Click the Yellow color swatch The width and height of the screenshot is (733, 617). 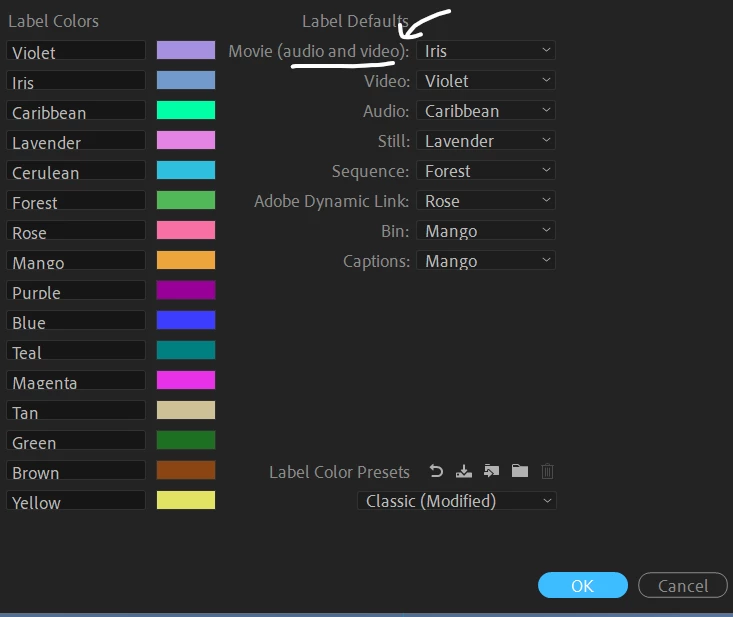click(186, 500)
